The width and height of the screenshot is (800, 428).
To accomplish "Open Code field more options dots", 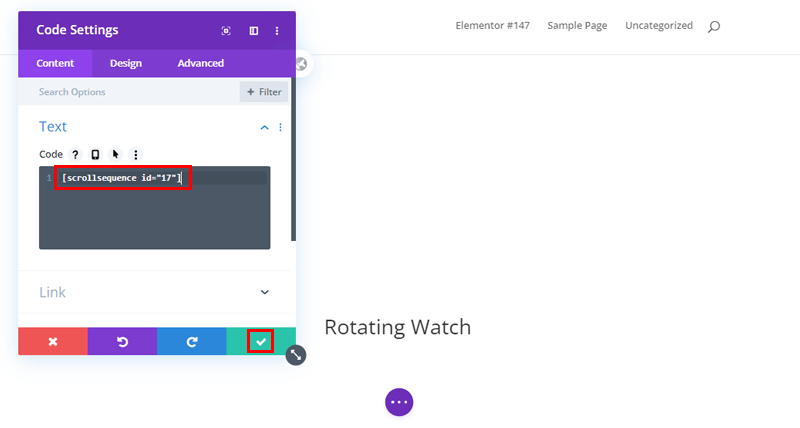I will pos(136,155).
